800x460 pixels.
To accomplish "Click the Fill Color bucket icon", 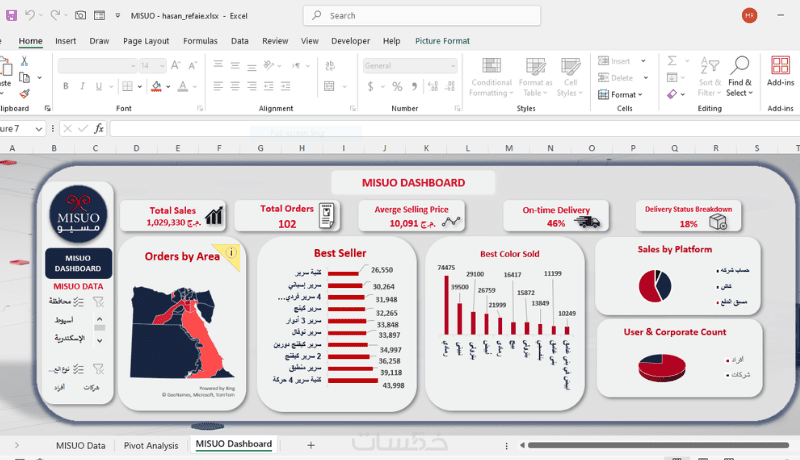I will coord(157,86).
